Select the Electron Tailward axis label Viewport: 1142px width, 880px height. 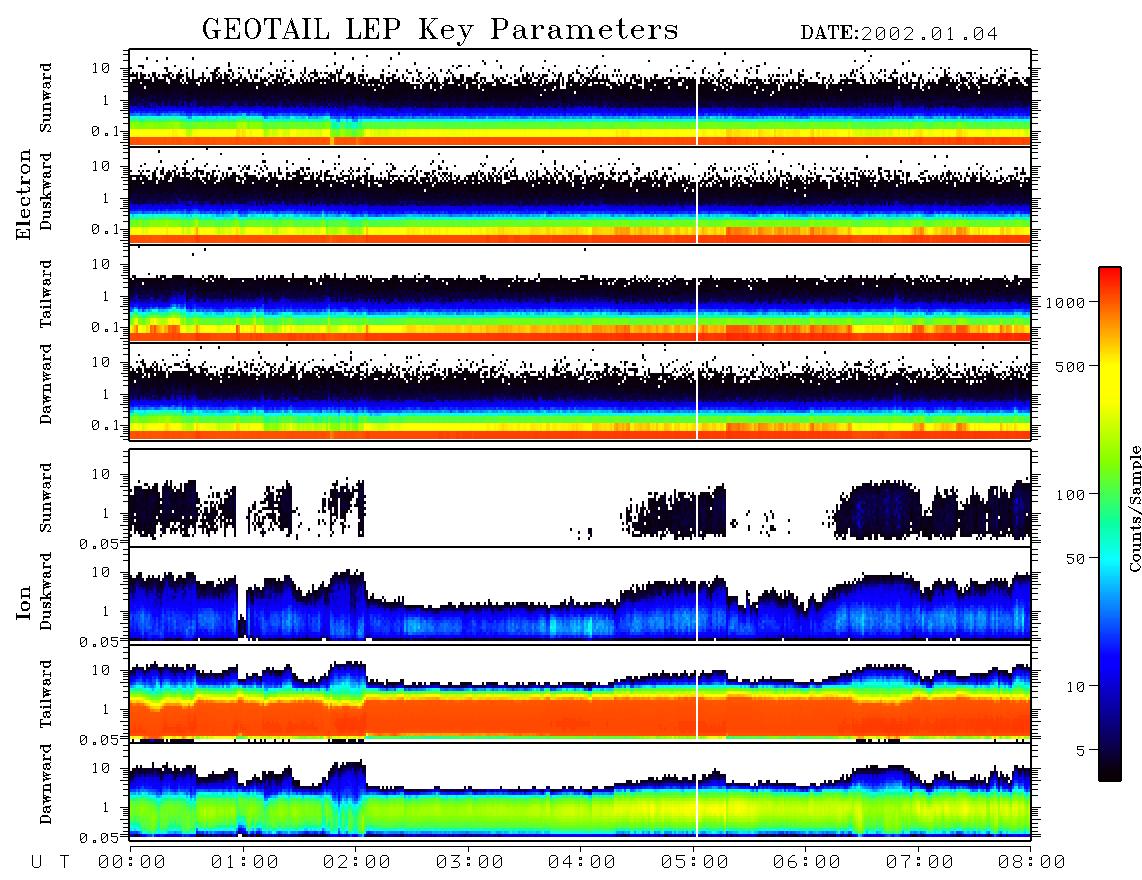coord(46,294)
